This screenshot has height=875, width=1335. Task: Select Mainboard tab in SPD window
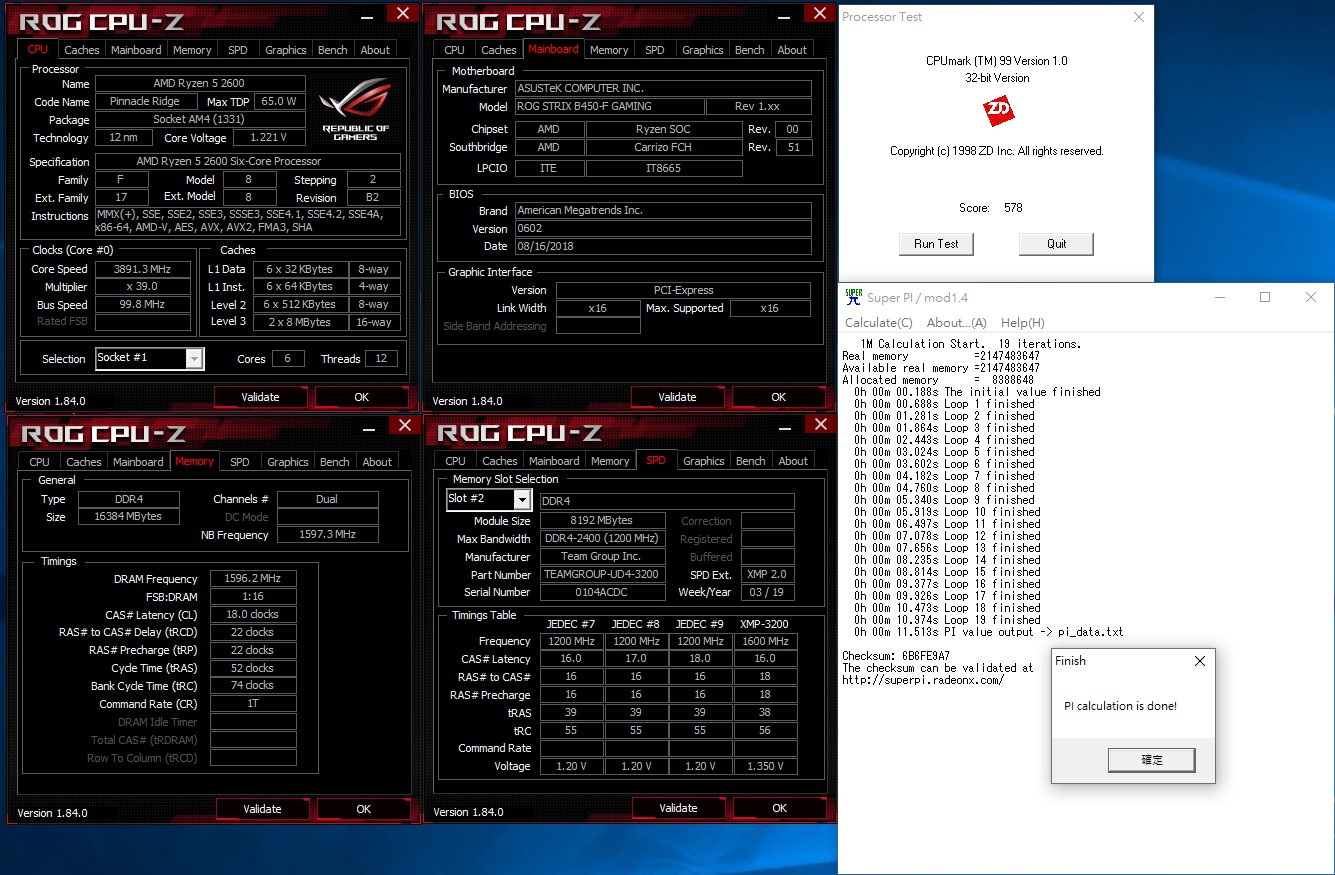click(554, 461)
